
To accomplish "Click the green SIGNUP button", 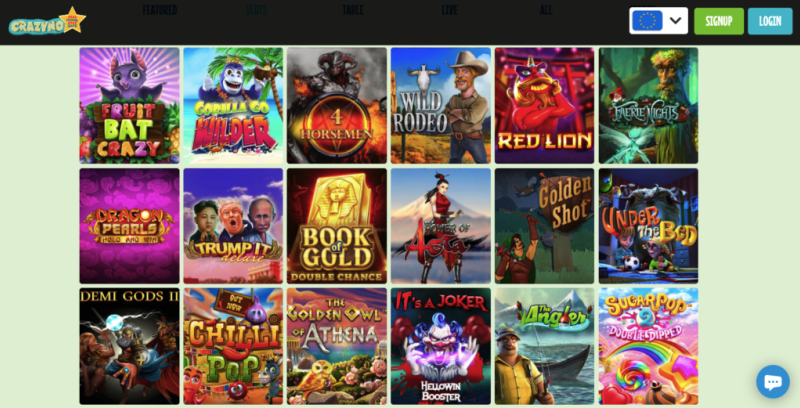I will (719, 21).
